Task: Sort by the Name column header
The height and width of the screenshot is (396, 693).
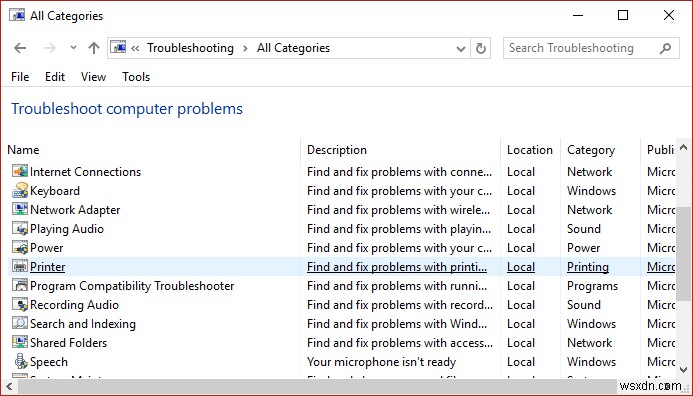Action: pyautogui.click(x=23, y=150)
